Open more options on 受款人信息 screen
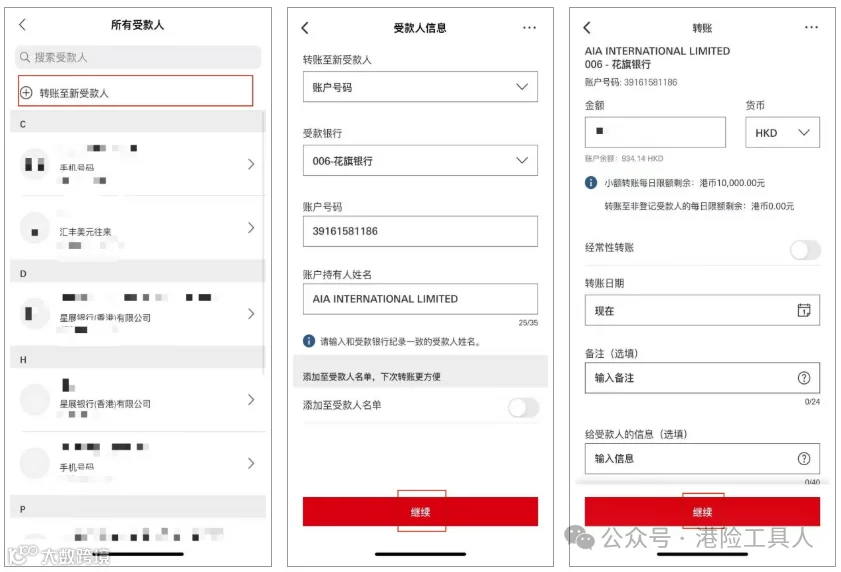 coord(529,28)
